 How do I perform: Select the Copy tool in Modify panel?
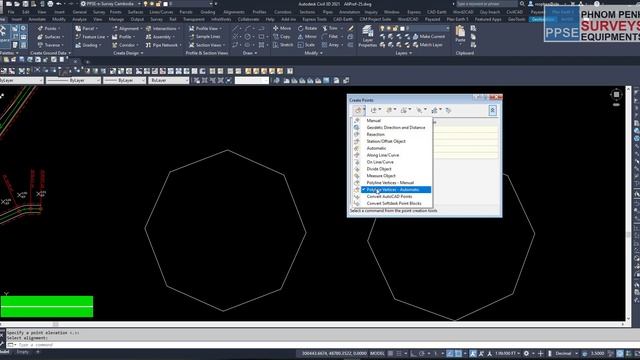tap(282, 36)
